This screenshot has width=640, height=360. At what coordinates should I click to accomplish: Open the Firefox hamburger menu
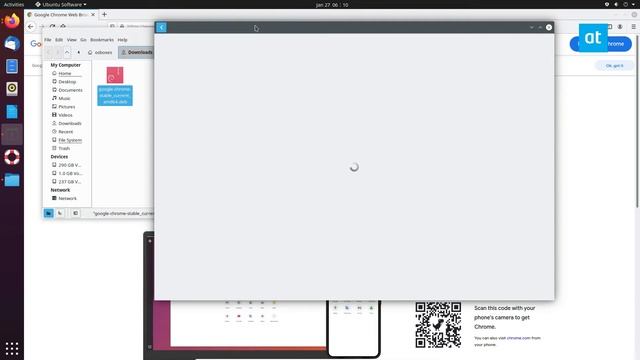click(x=633, y=27)
